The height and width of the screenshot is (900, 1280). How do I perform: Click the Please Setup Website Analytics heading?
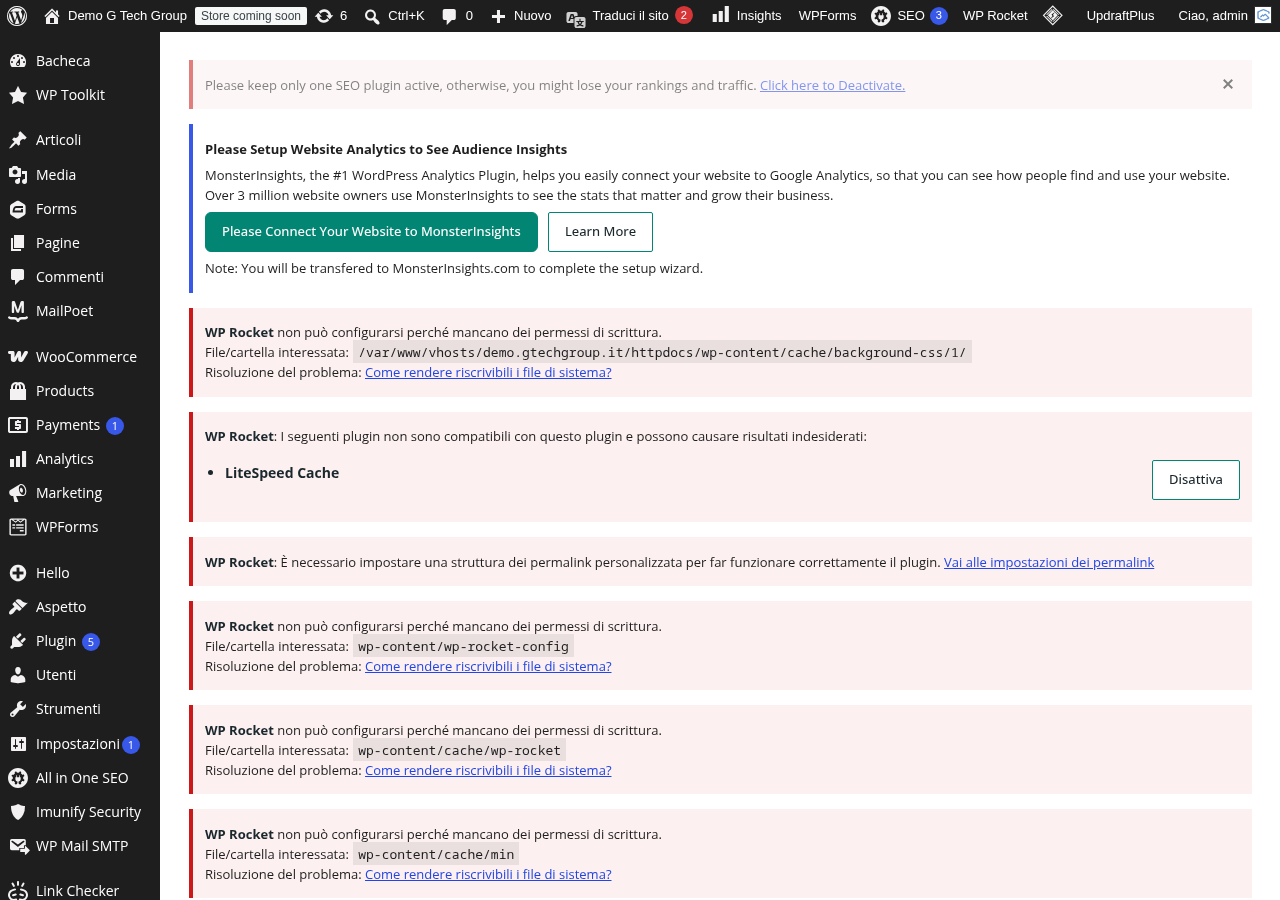(x=386, y=149)
